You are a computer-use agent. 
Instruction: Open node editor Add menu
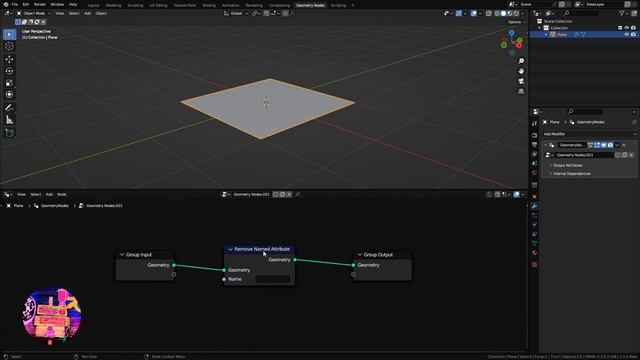49,194
